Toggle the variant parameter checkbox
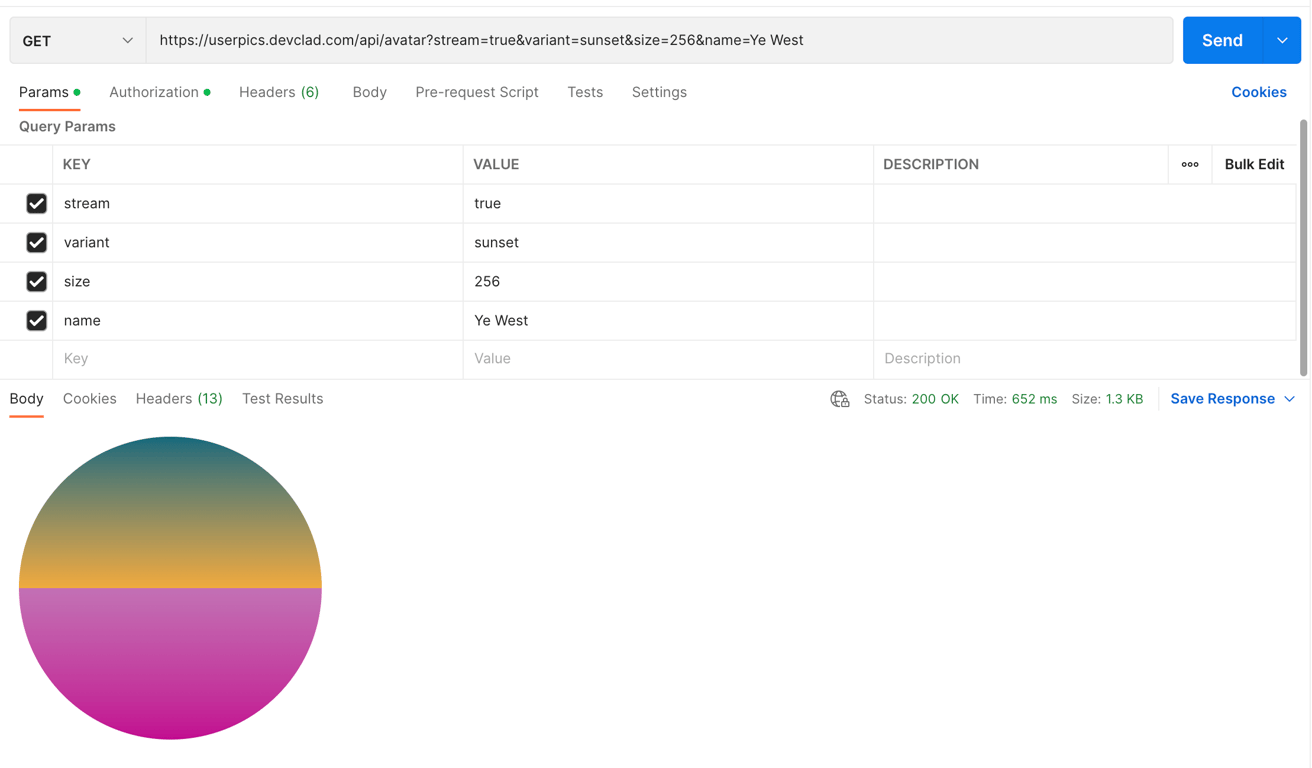The height and width of the screenshot is (768, 1312). point(37,242)
